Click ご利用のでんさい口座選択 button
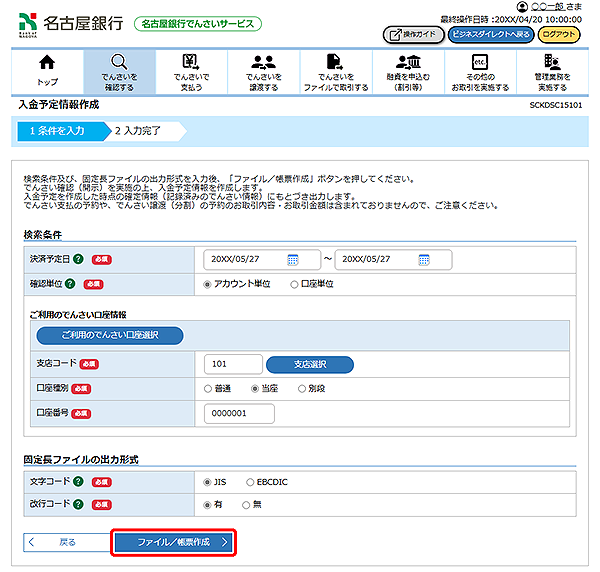The height and width of the screenshot is (572, 600). (110, 335)
